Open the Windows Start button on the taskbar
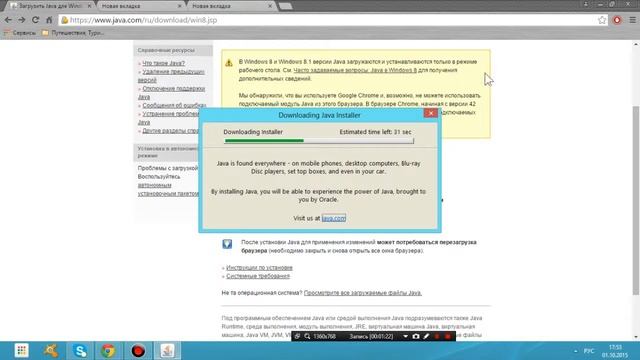This screenshot has height=360, width=640. [x=21, y=351]
